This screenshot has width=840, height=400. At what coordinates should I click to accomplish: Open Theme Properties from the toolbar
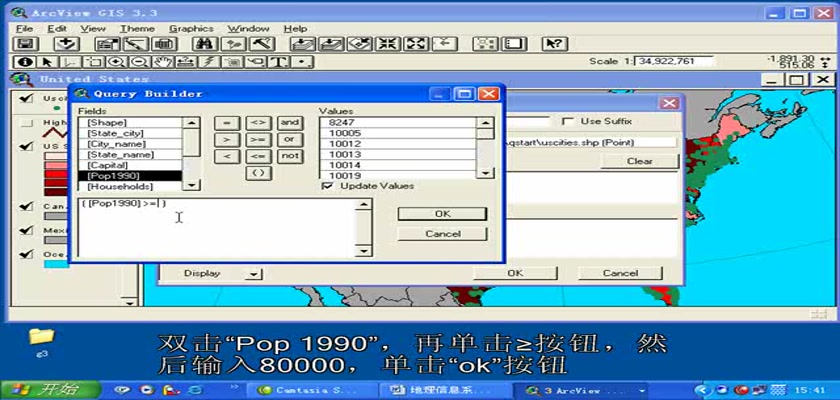pyautogui.click(x=109, y=44)
